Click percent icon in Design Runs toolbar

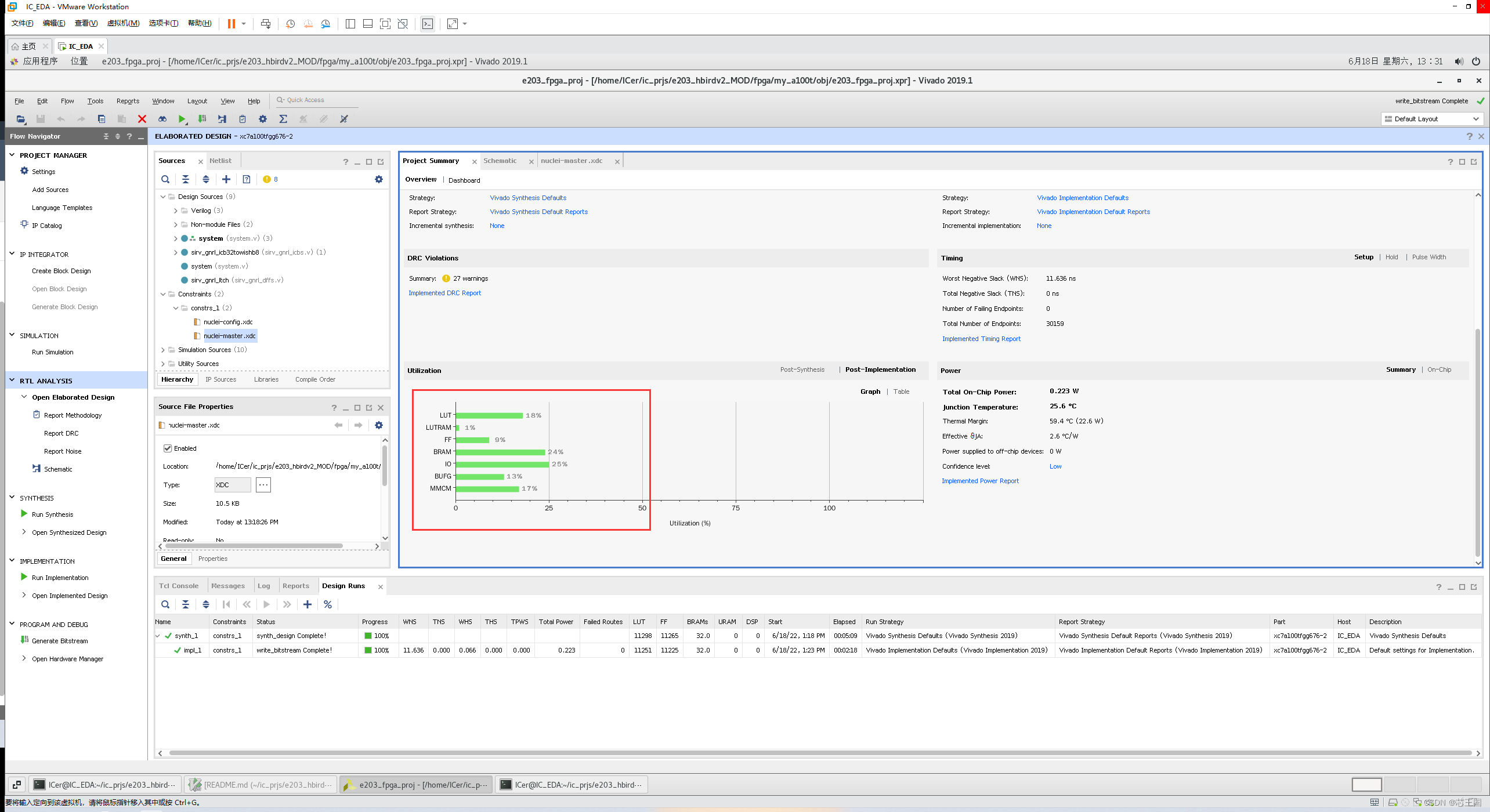coord(328,604)
